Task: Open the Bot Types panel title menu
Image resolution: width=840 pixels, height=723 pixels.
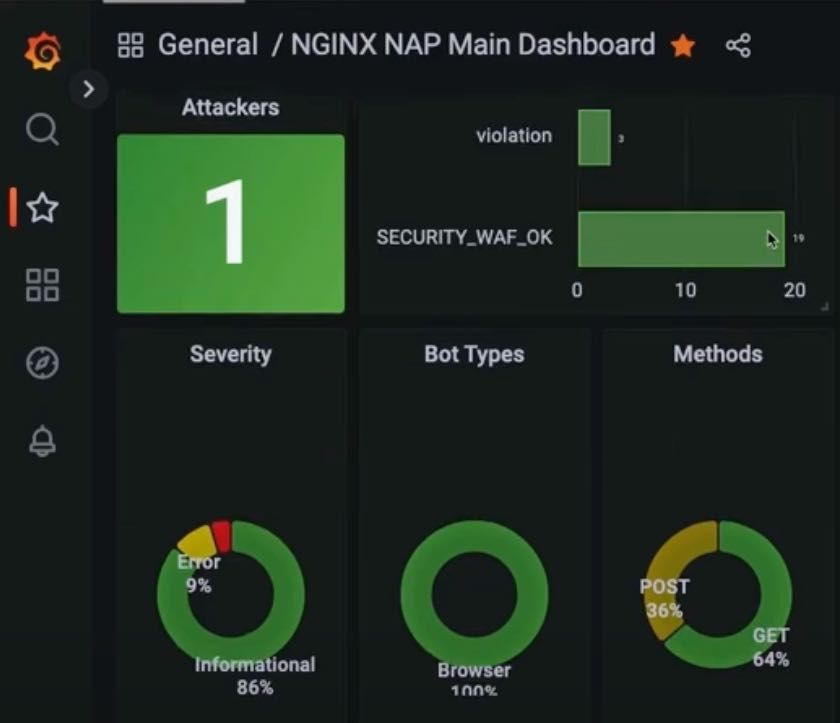Action: coord(474,354)
